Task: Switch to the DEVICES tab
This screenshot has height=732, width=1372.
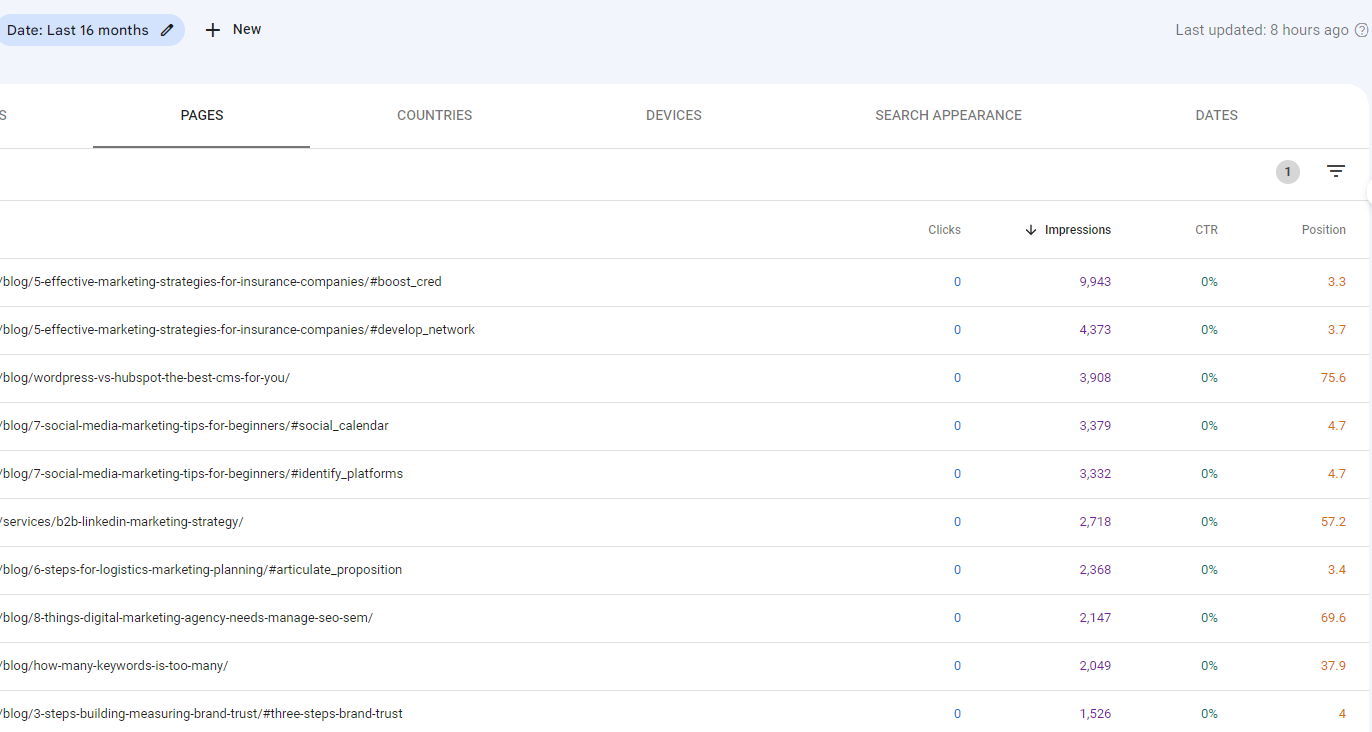Action: tap(674, 115)
